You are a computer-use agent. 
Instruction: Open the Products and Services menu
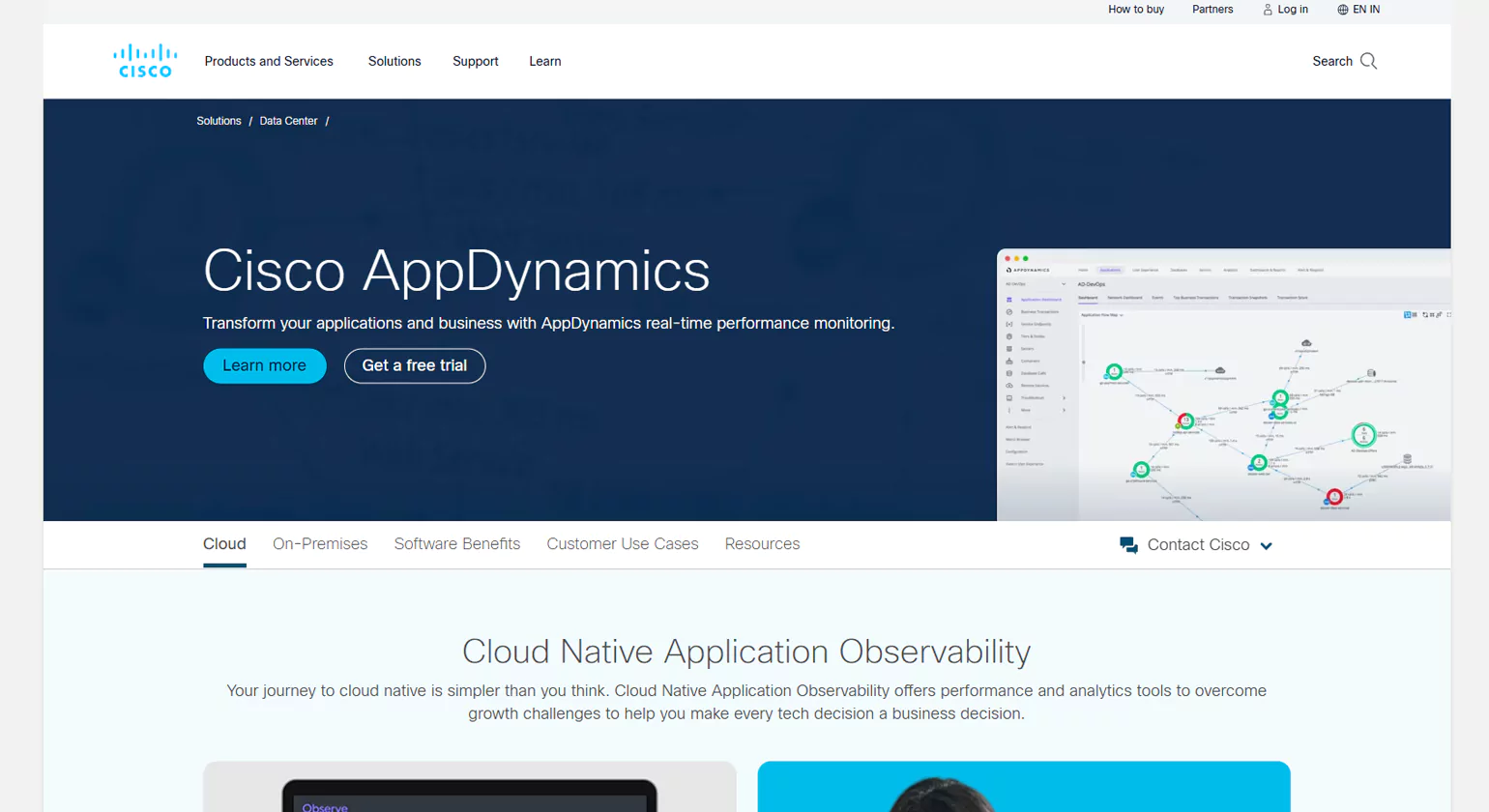[x=269, y=61]
